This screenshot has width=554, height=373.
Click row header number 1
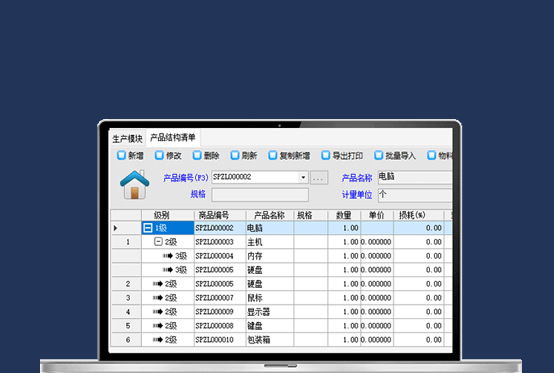[x=126, y=242]
